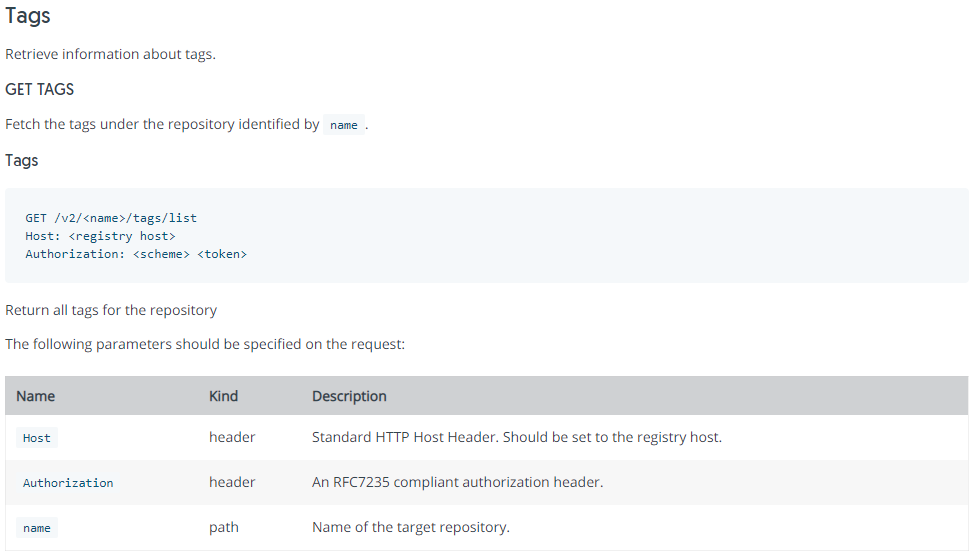Click the RFC7235 compliant authorization description
Screen dimensions: 979x556
[x=458, y=482]
